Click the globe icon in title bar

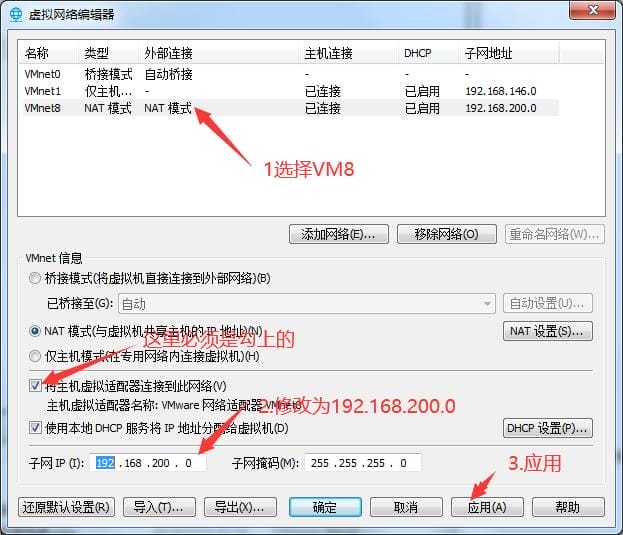coord(15,14)
